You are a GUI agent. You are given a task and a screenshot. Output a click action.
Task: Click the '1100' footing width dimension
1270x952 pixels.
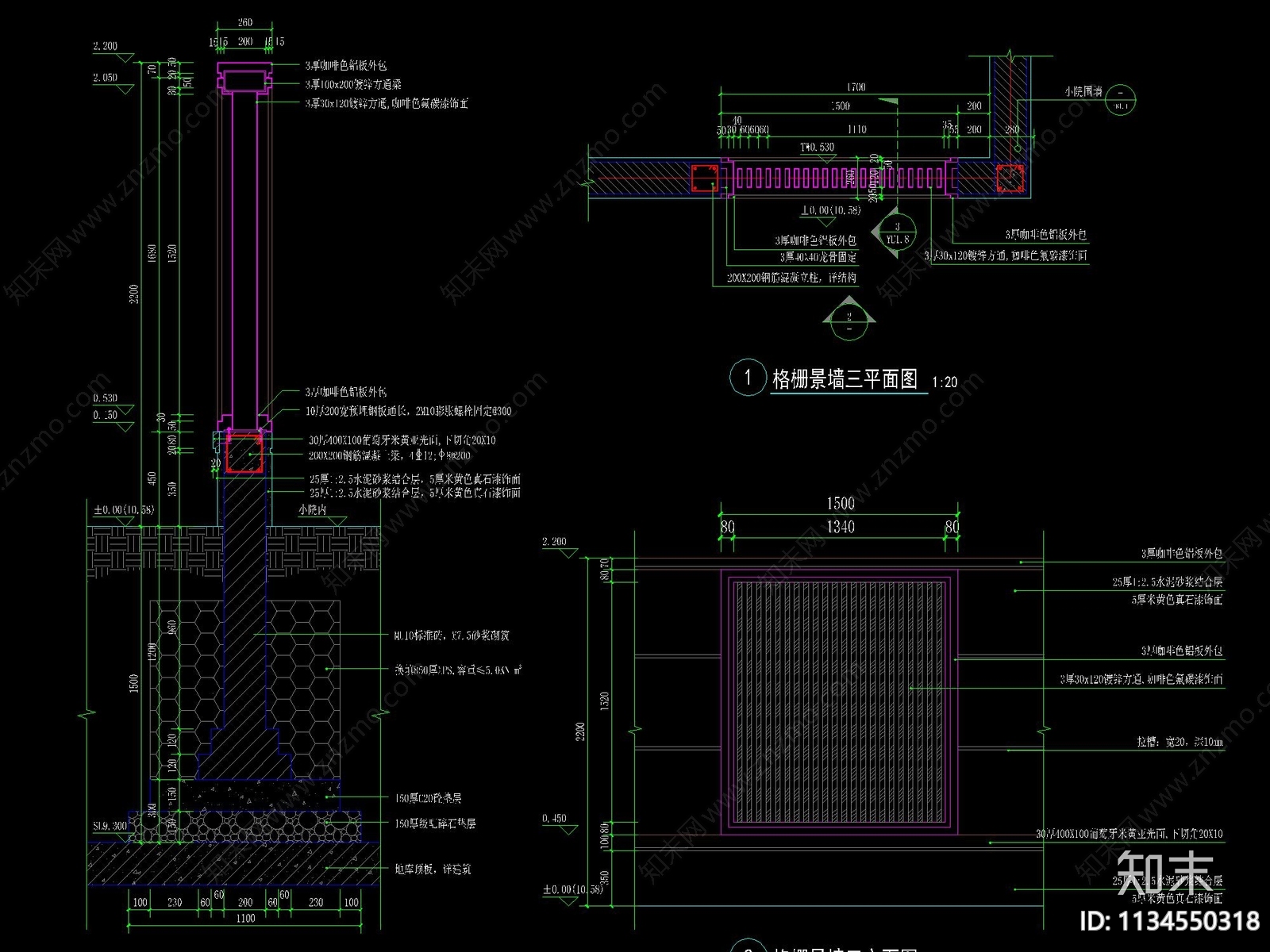245,919
